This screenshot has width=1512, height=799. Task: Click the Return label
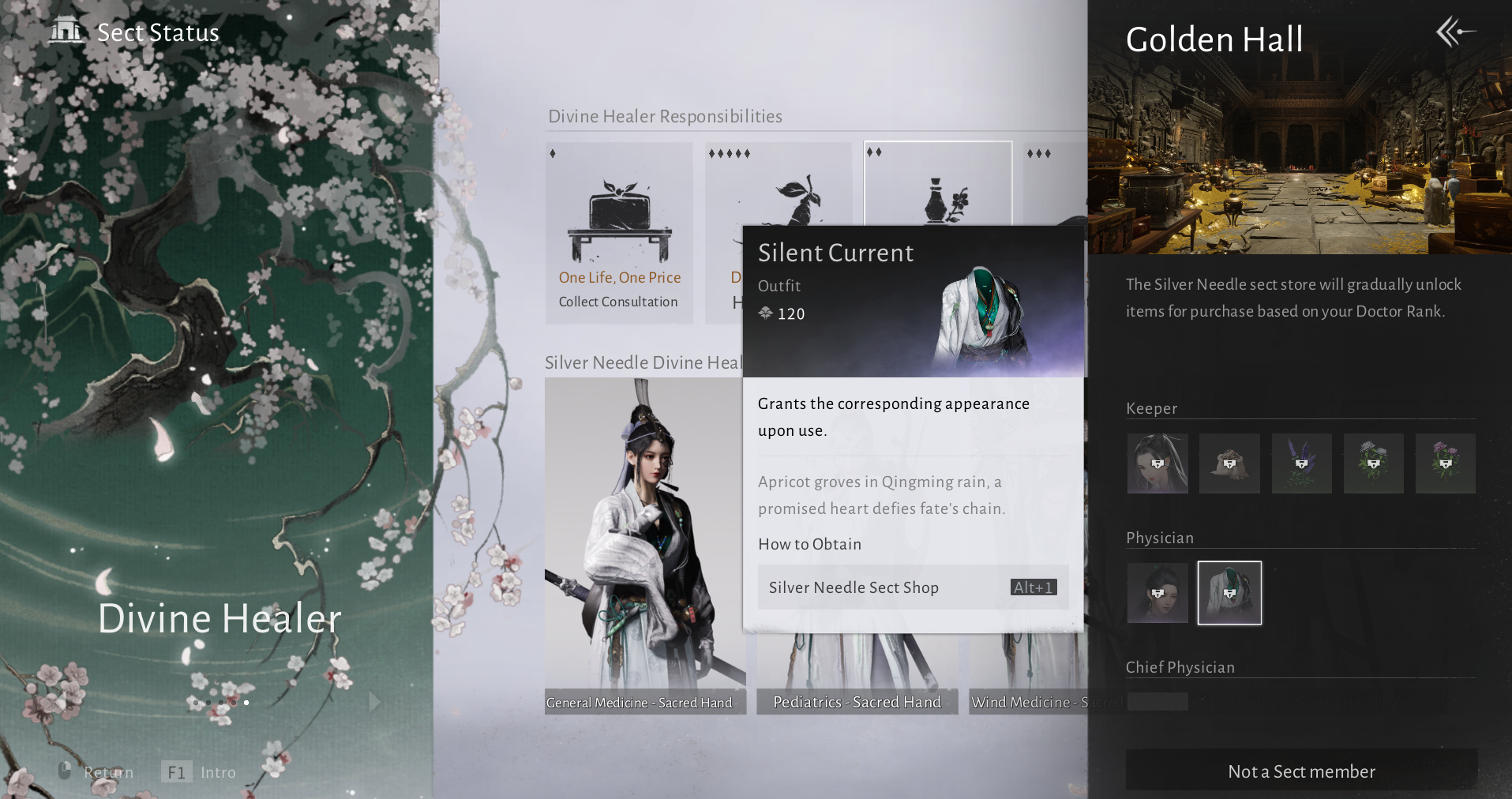[108, 772]
